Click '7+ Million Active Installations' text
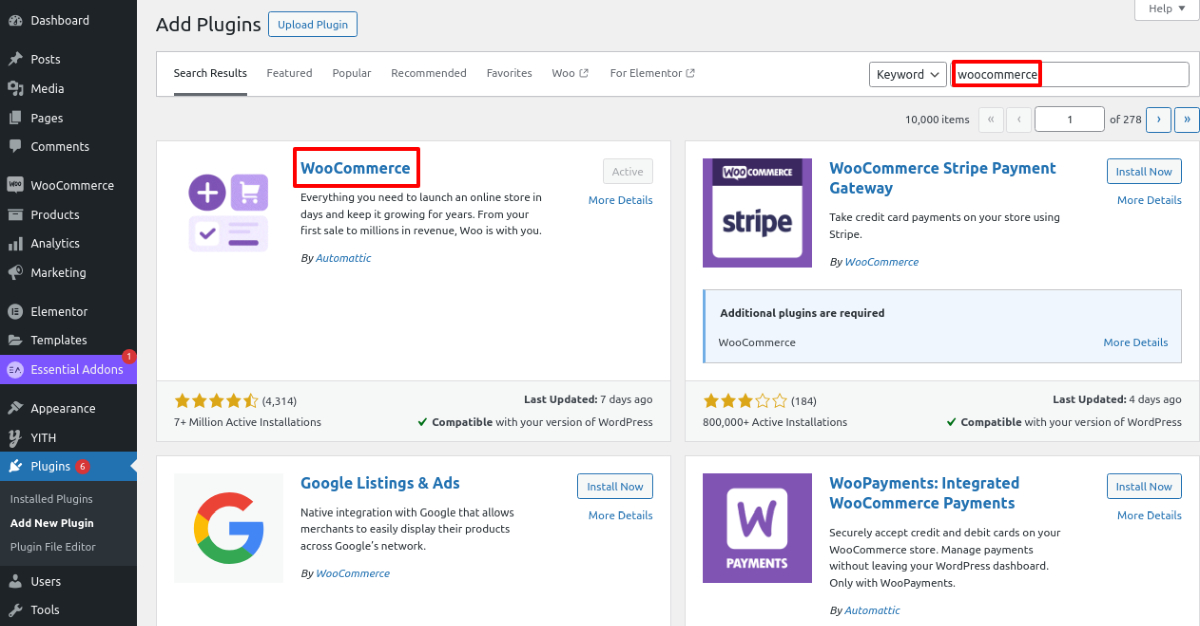This screenshot has width=1200, height=626. click(248, 422)
